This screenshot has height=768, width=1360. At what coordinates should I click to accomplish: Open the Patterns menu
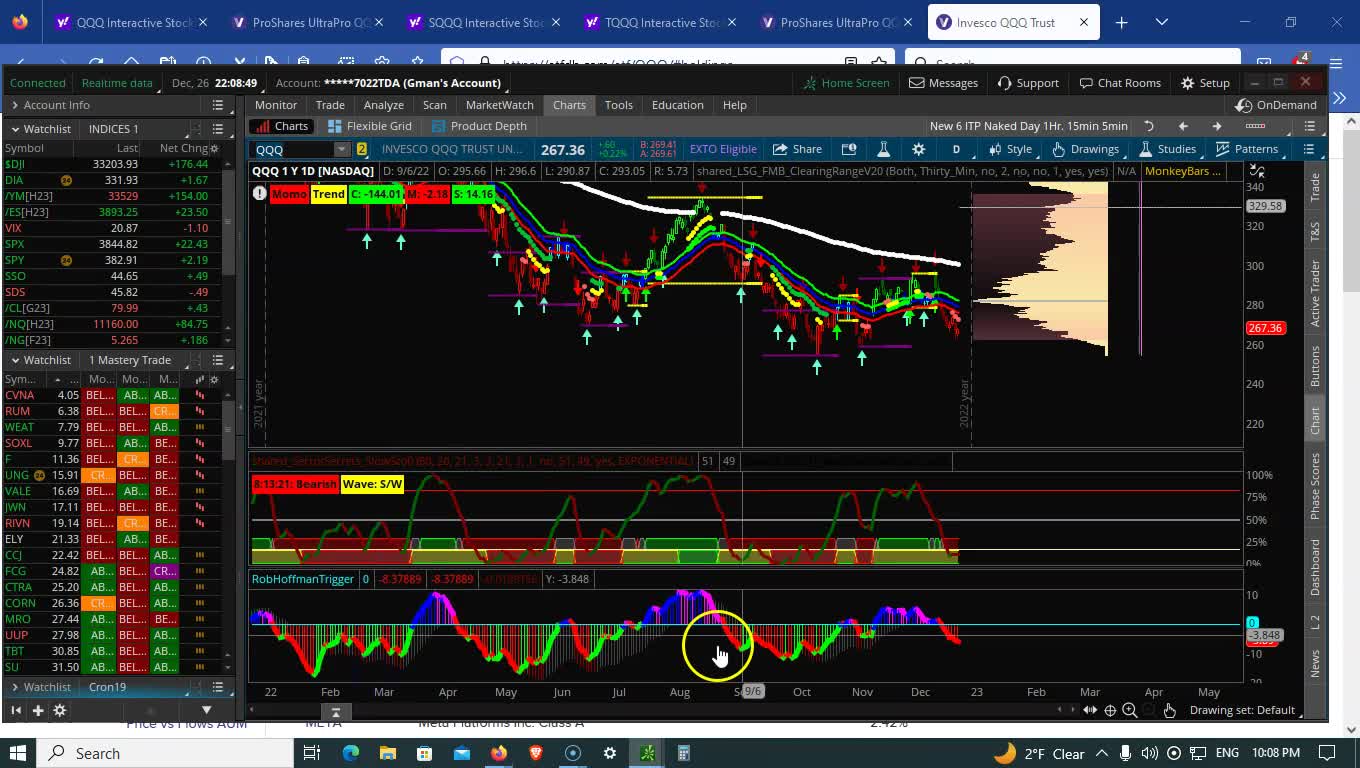1246,149
